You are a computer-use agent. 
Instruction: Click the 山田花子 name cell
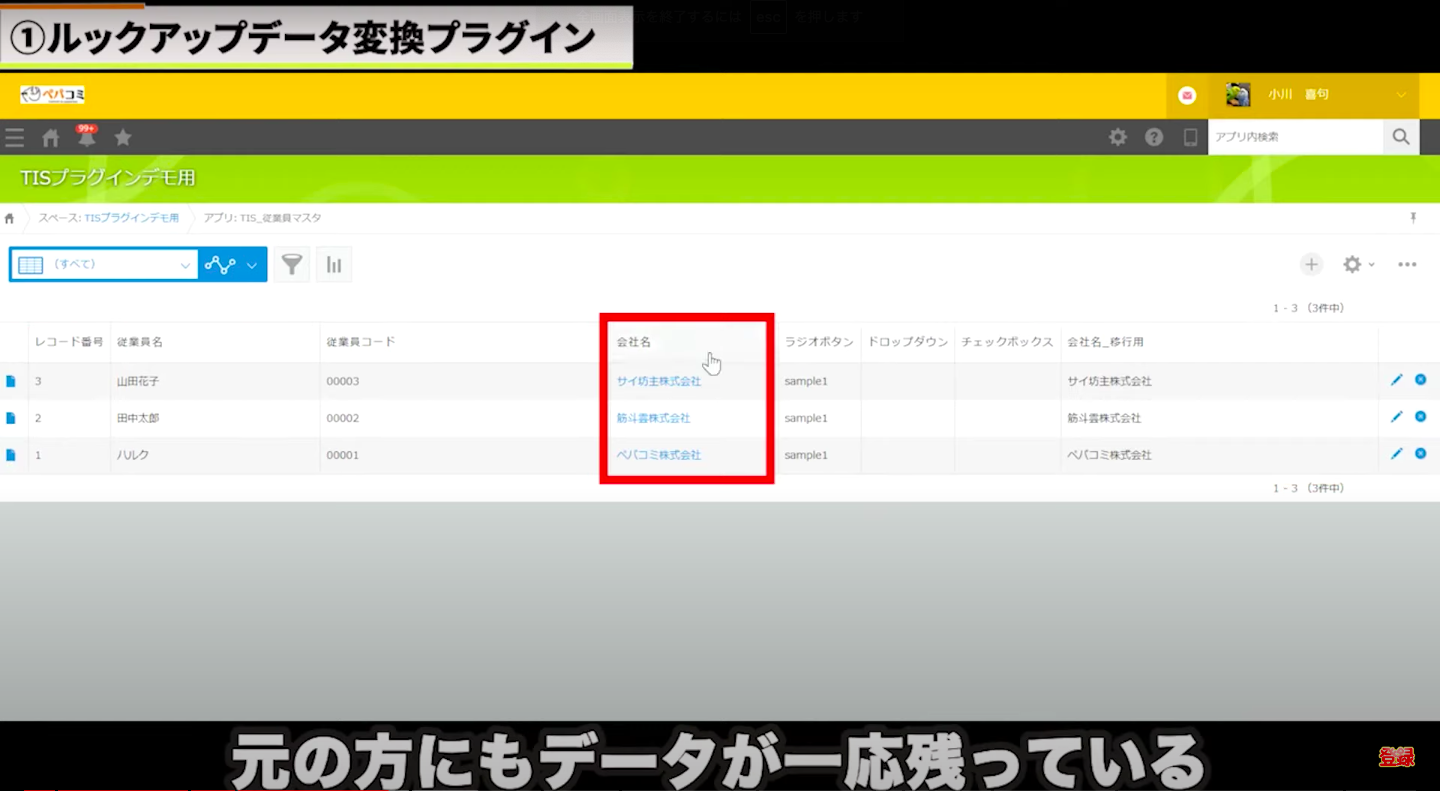139,381
